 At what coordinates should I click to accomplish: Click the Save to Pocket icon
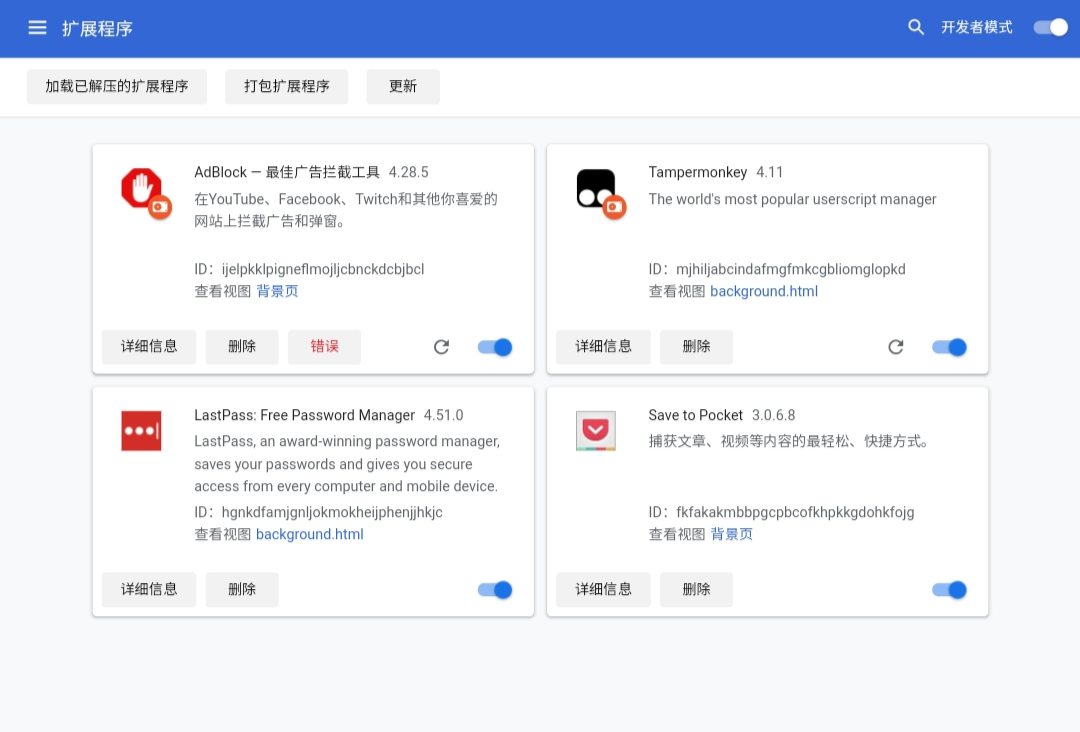(596, 431)
